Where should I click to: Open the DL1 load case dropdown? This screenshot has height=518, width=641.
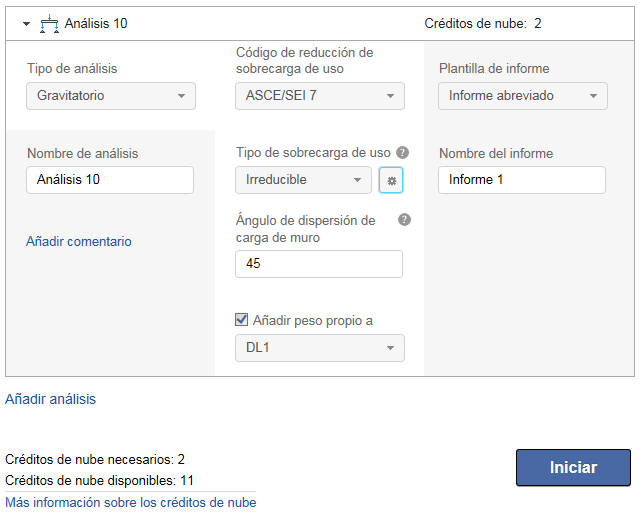pos(320,348)
